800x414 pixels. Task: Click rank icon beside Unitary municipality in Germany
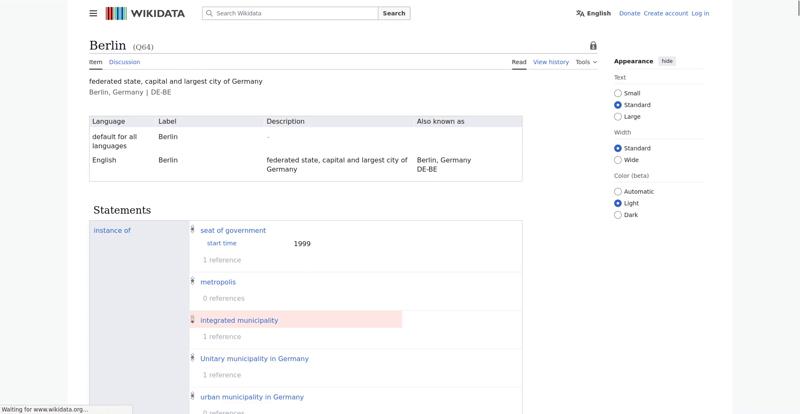pyautogui.click(x=192, y=358)
